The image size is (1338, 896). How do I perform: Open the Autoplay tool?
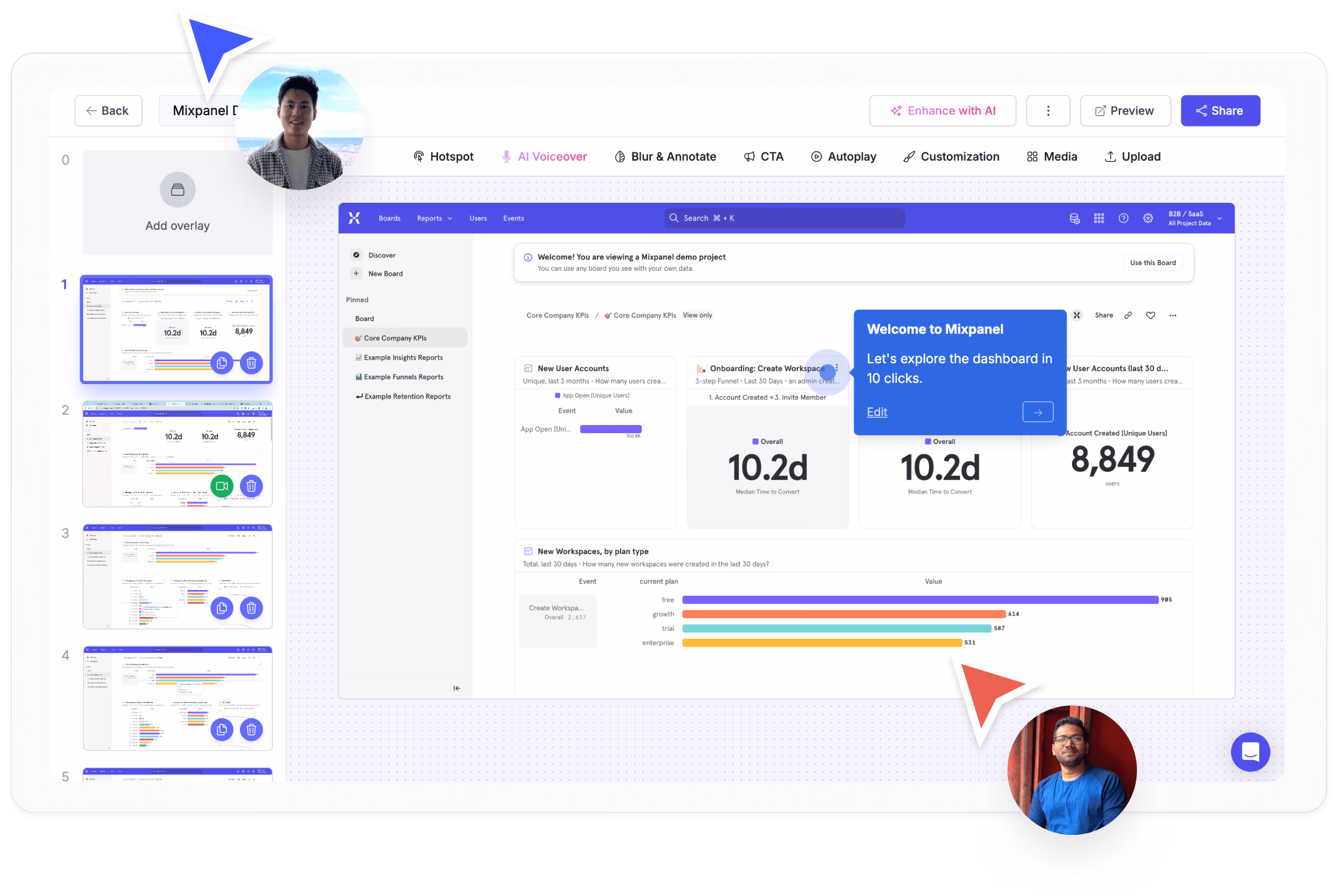click(x=843, y=156)
